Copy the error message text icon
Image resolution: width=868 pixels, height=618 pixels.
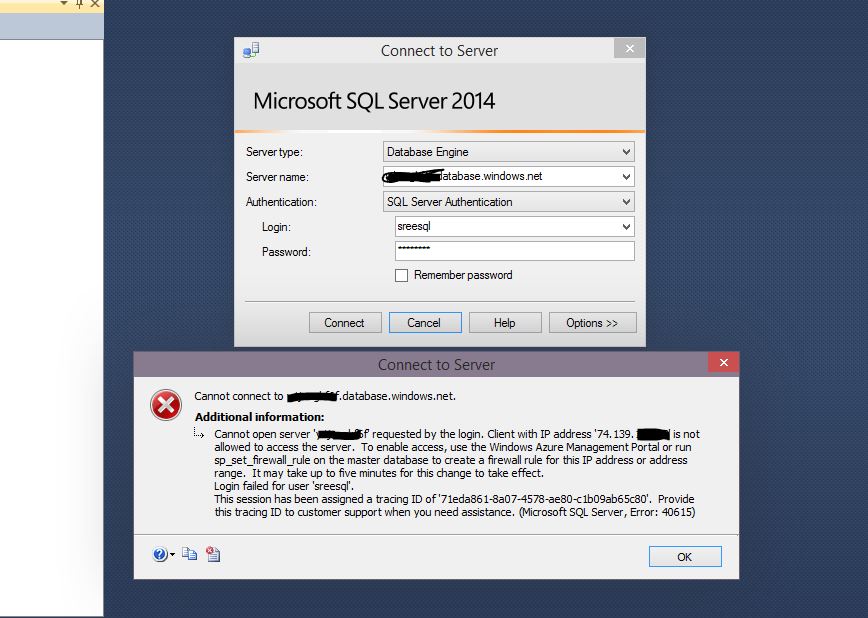pos(190,555)
